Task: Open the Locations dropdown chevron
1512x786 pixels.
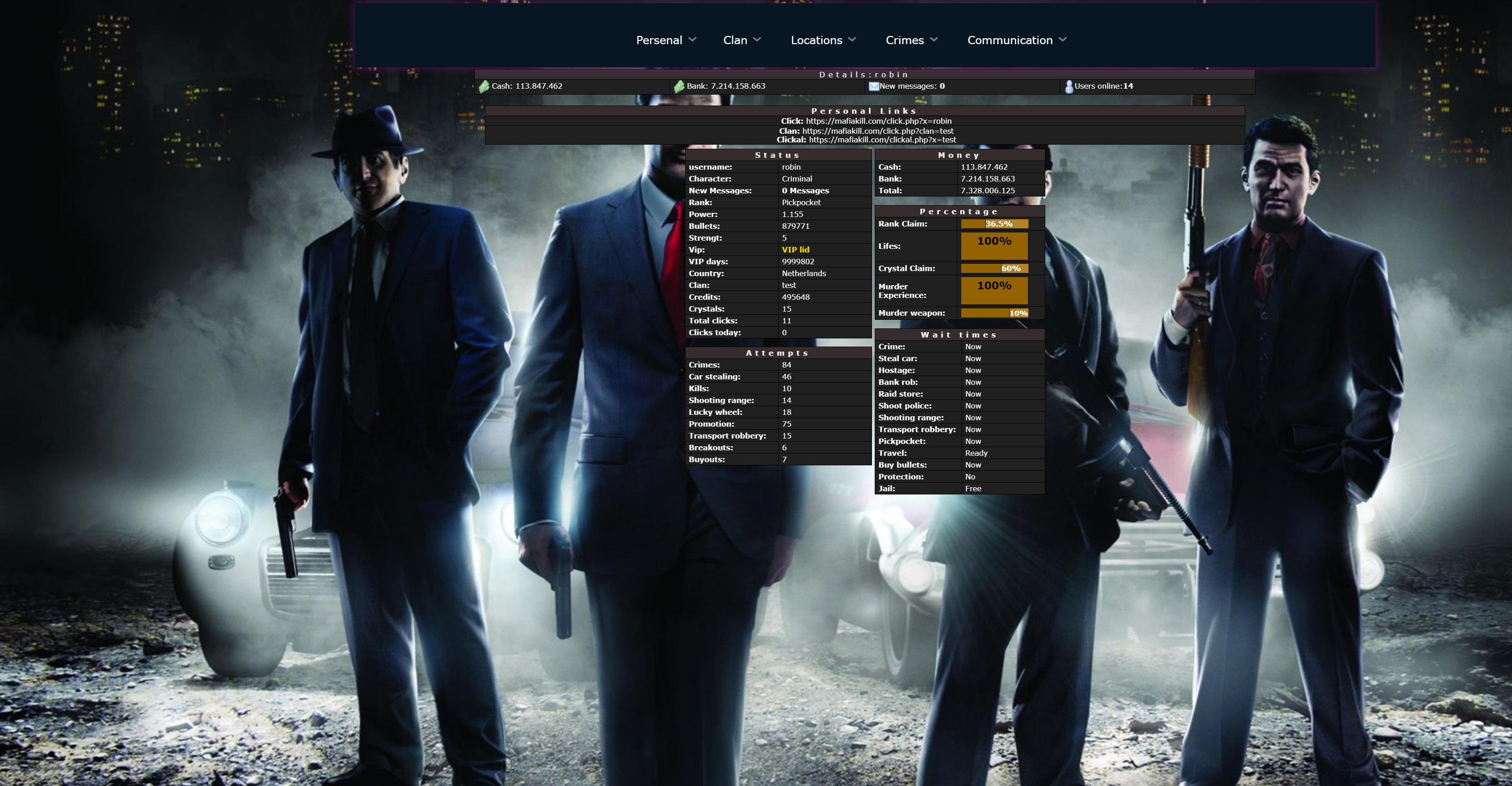Action: 852,39
